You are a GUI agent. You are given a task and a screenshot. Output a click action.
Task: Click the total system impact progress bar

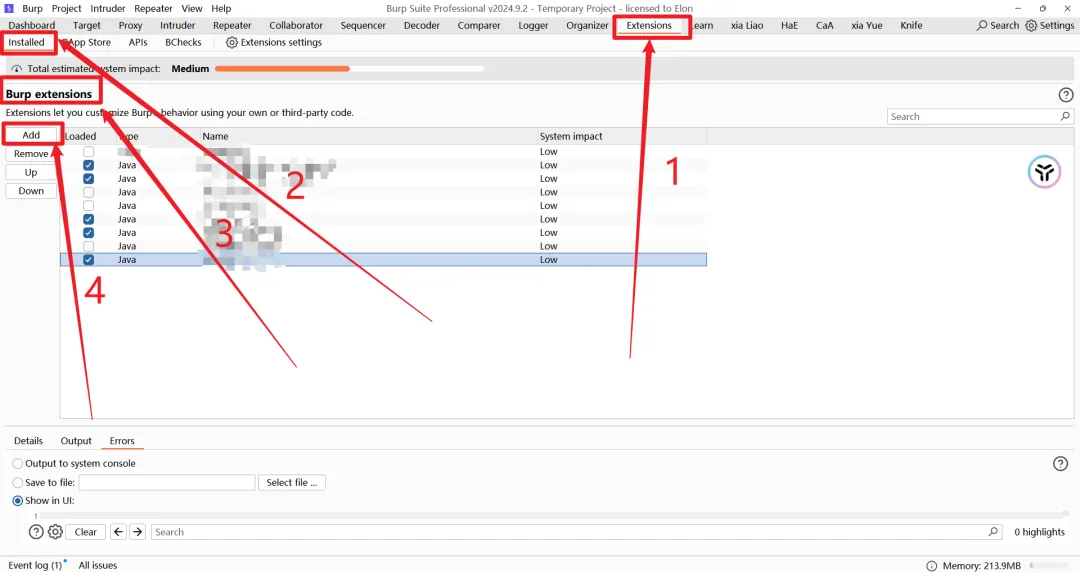coord(349,69)
